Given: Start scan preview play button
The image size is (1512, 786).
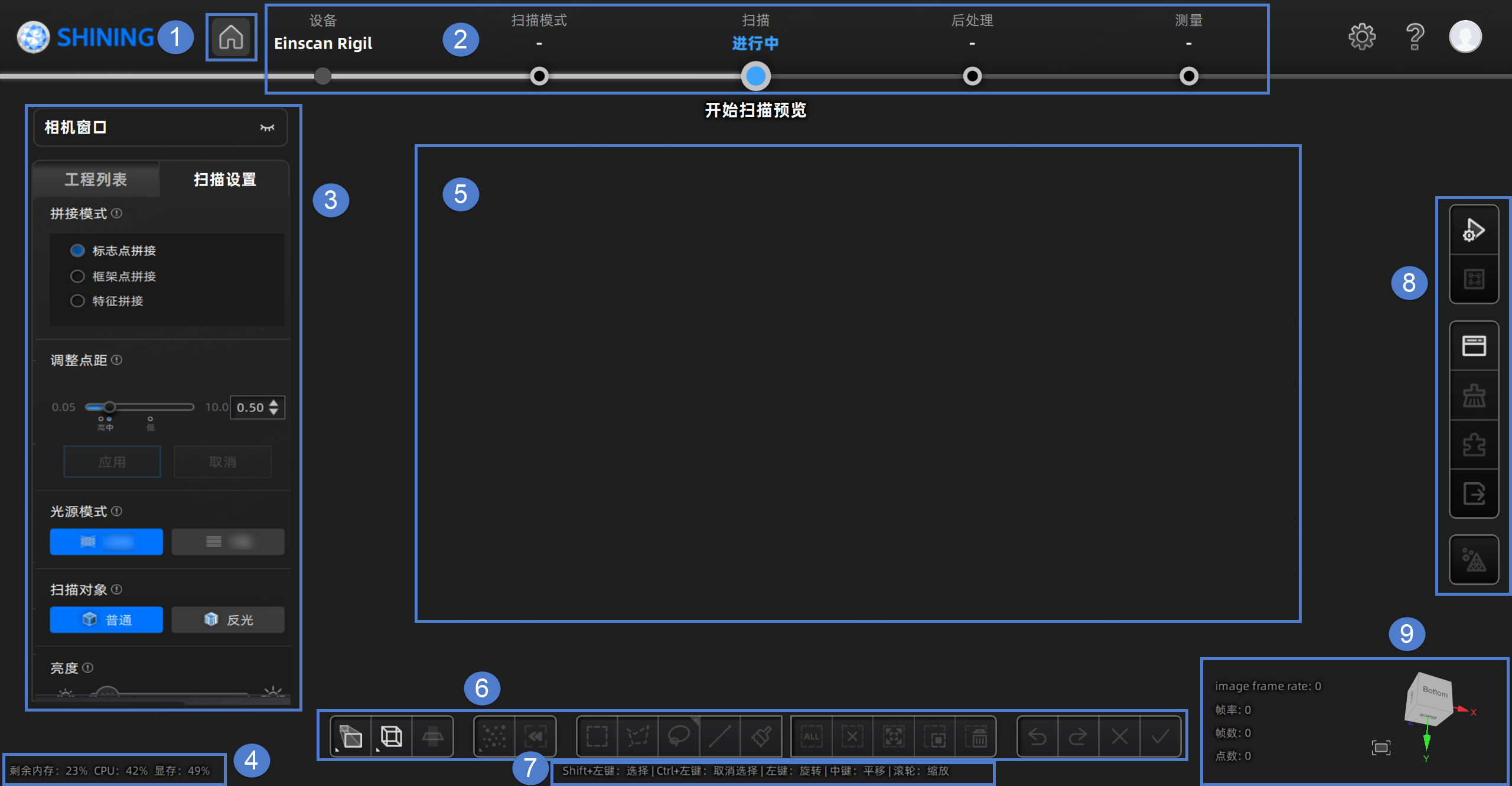Looking at the screenshot, I should (1474, 230).
